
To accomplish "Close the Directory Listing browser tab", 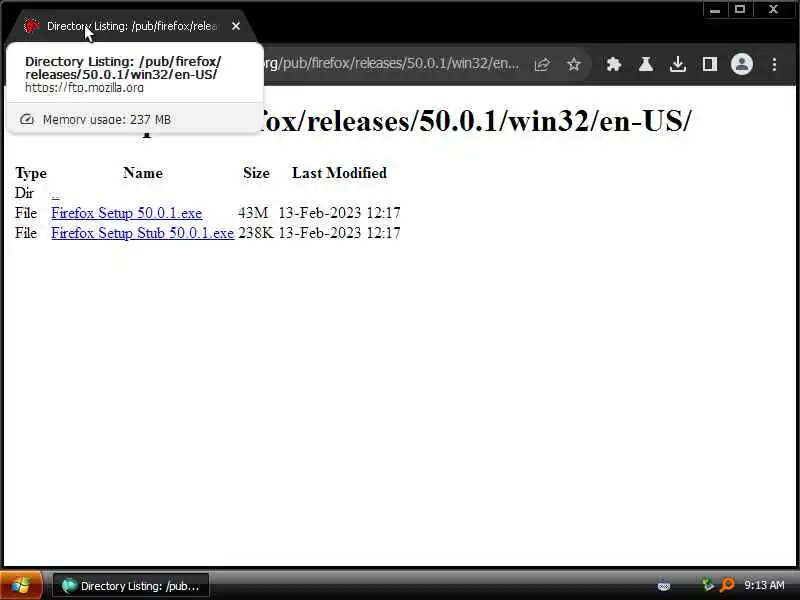I will pos(236,26).
